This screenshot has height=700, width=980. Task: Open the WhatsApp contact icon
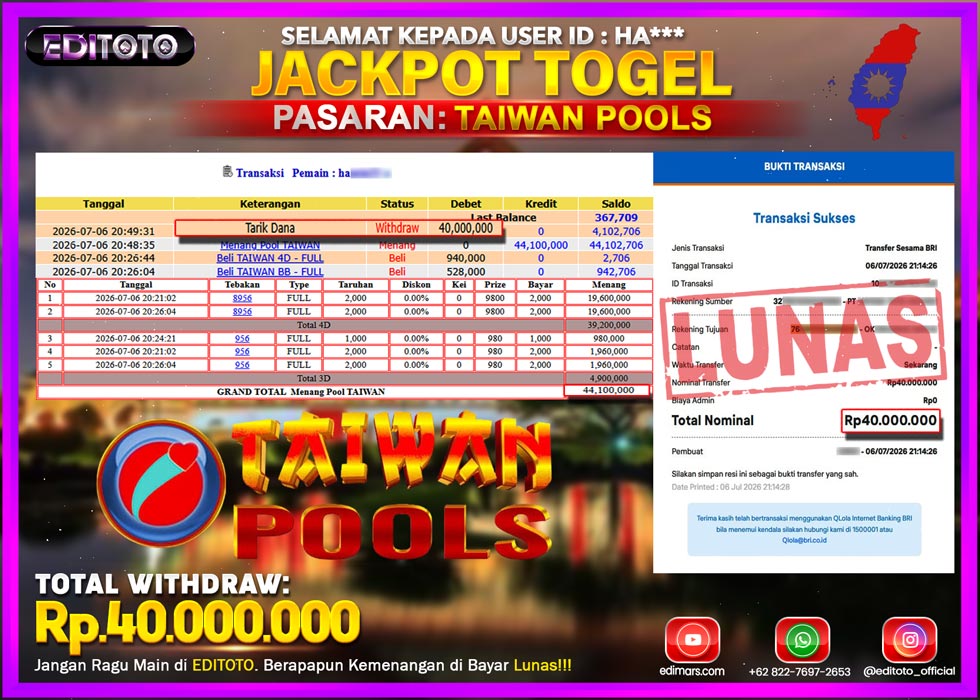click(x=802, y=639)
